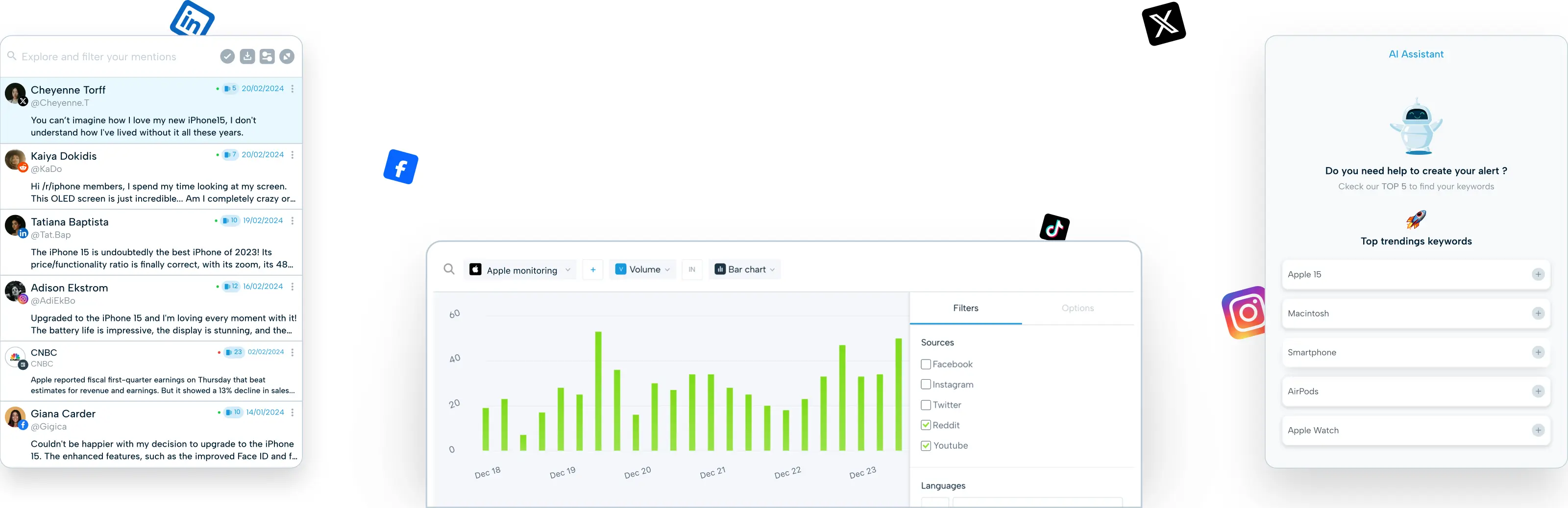The width and height of the screenshot is (1568, 508).
Task: Click the mention count badge 23 on CNBC
Action: 234,352
